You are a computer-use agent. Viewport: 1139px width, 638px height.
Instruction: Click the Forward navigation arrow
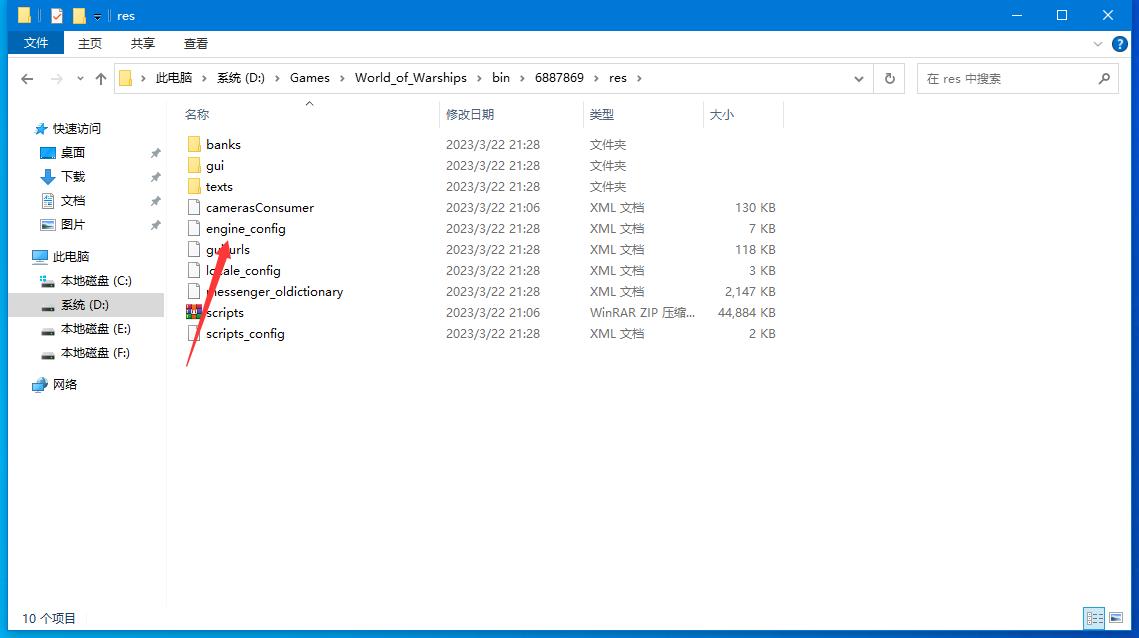pos(56,78)
